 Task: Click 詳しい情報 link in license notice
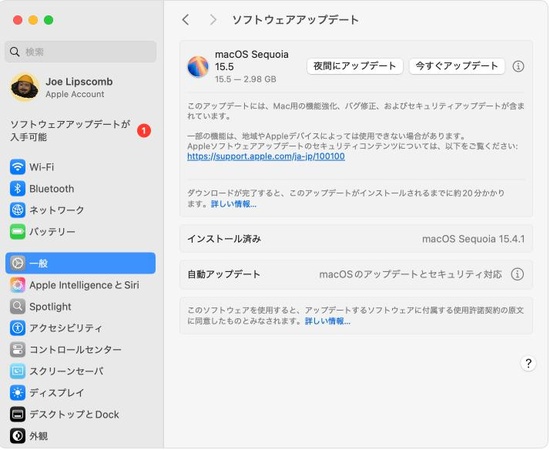pos(328,321)
